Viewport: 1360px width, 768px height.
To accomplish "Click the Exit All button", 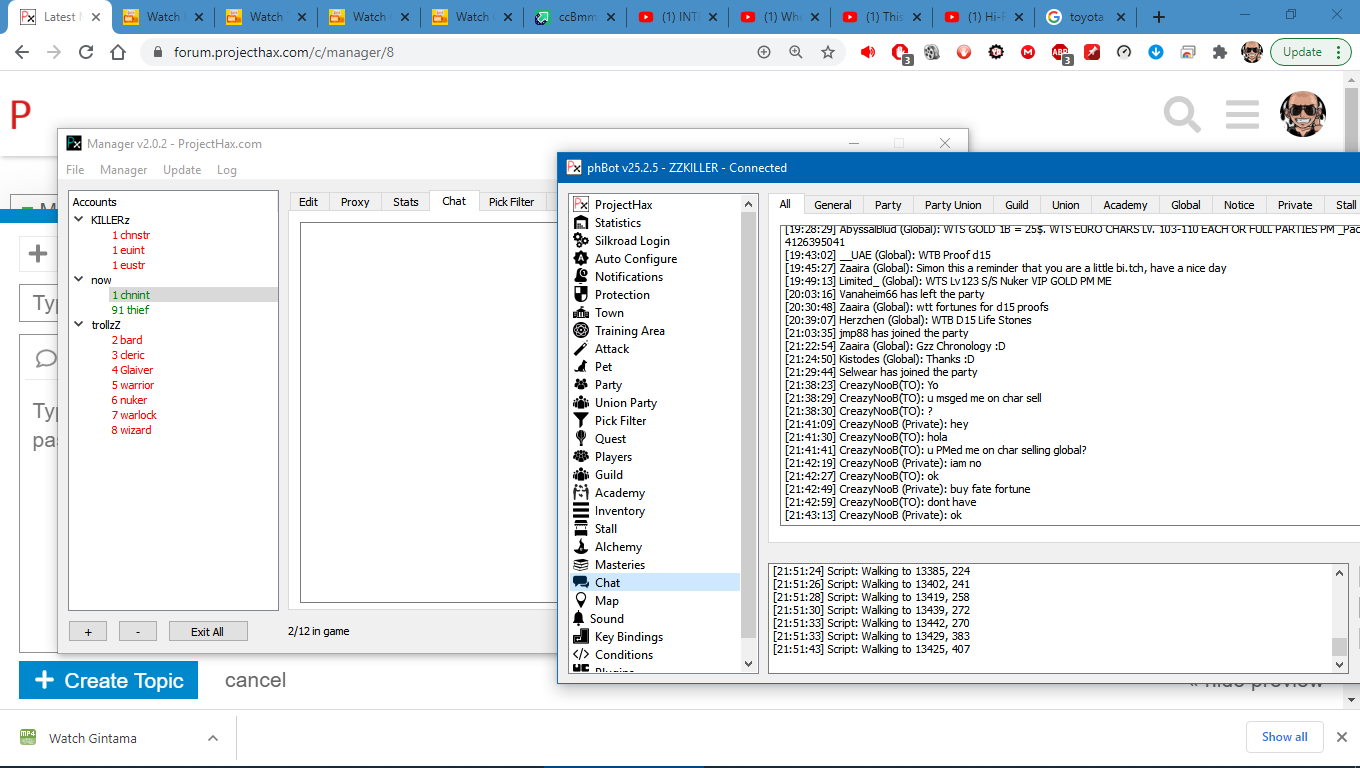I will click(x=207, y=631).
